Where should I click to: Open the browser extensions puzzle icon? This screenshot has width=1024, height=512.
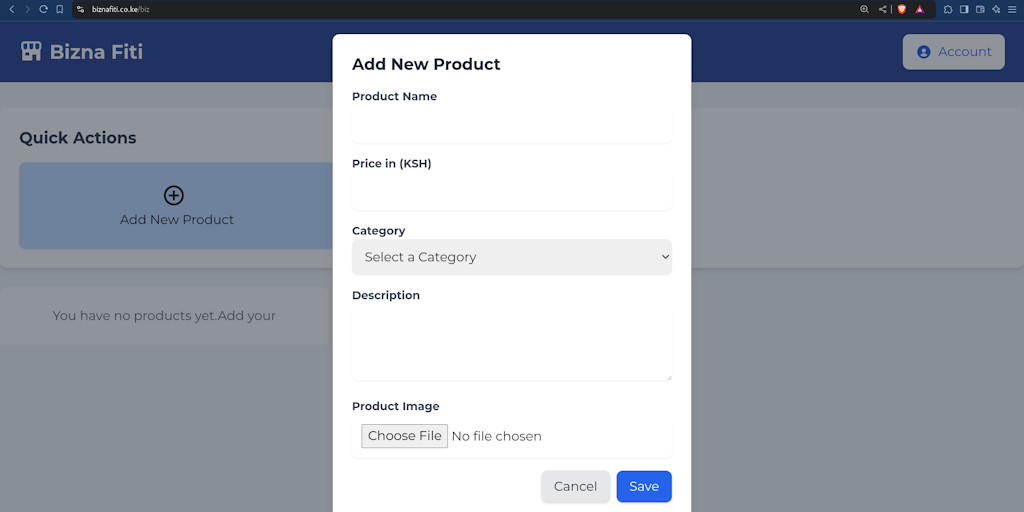tap(948, 9)
